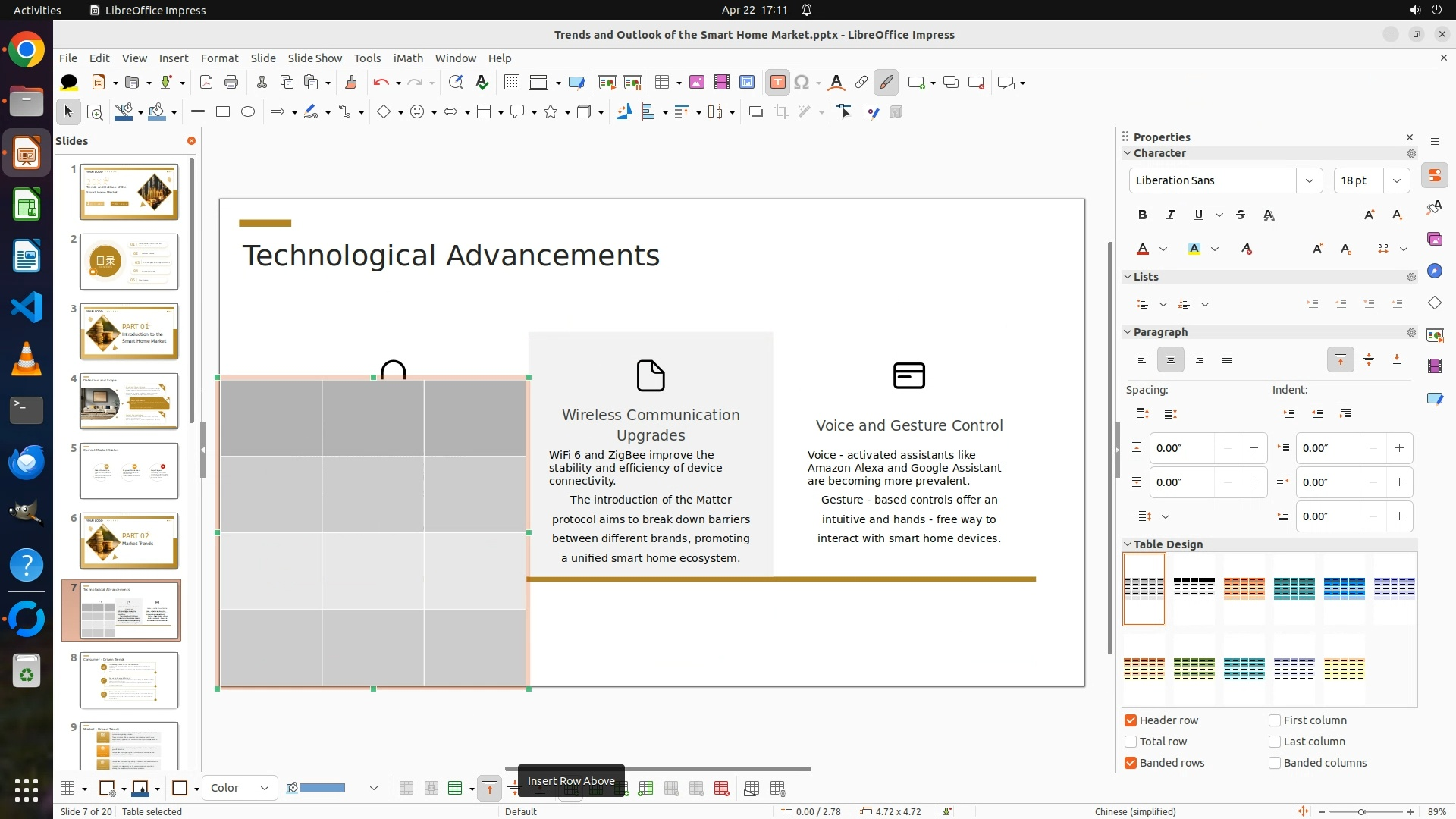Increase the above paragraph spacing value
The height and width of the screenshot is (819, 1456).
point(1254,448)
